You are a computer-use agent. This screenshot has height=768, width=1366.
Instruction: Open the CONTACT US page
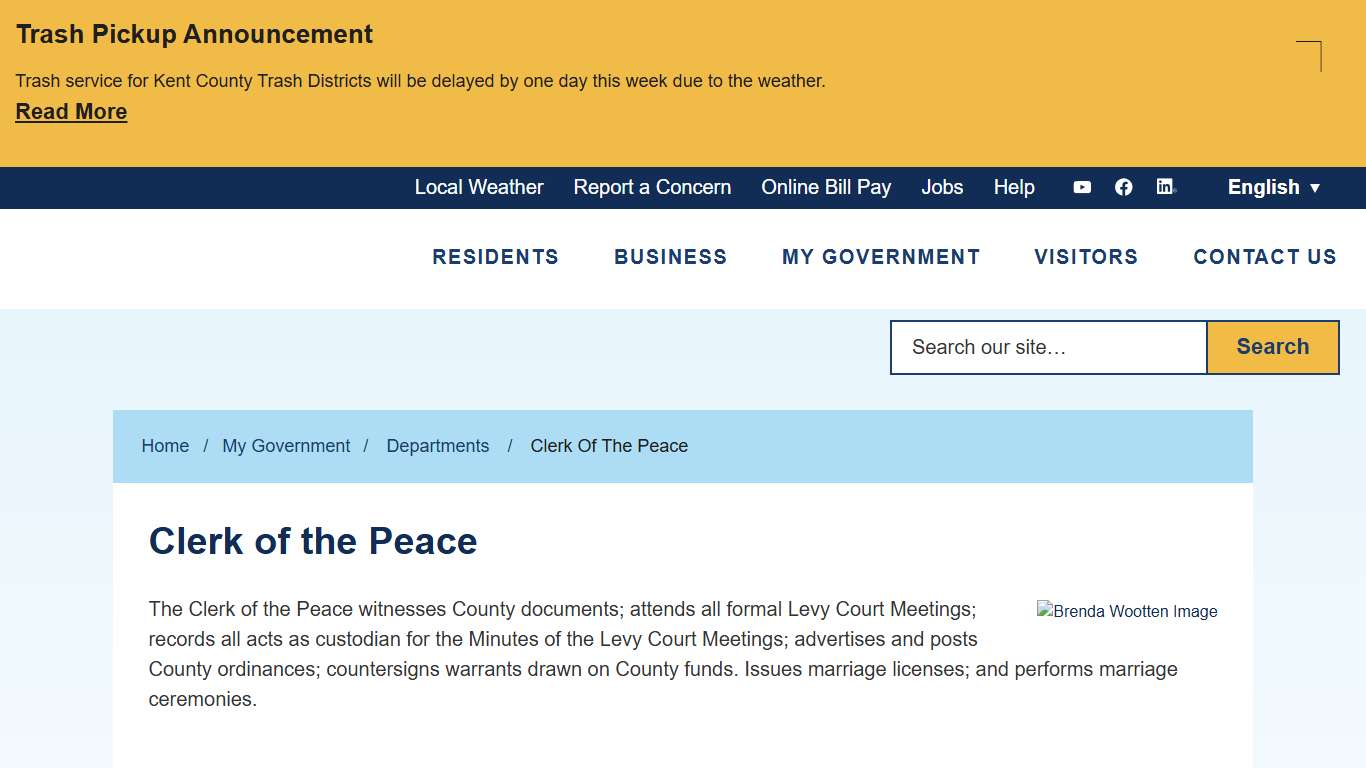[1264, 257]
